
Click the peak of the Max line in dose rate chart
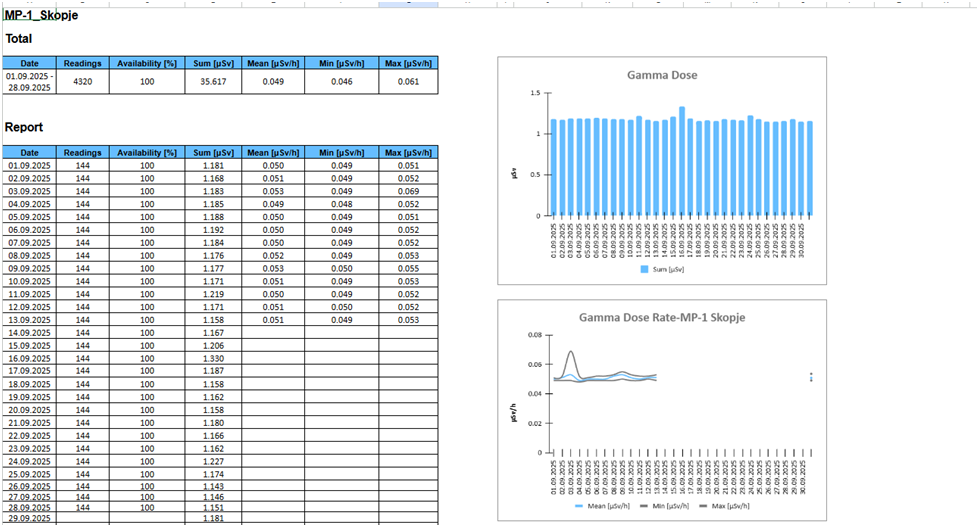coord(571,352)
